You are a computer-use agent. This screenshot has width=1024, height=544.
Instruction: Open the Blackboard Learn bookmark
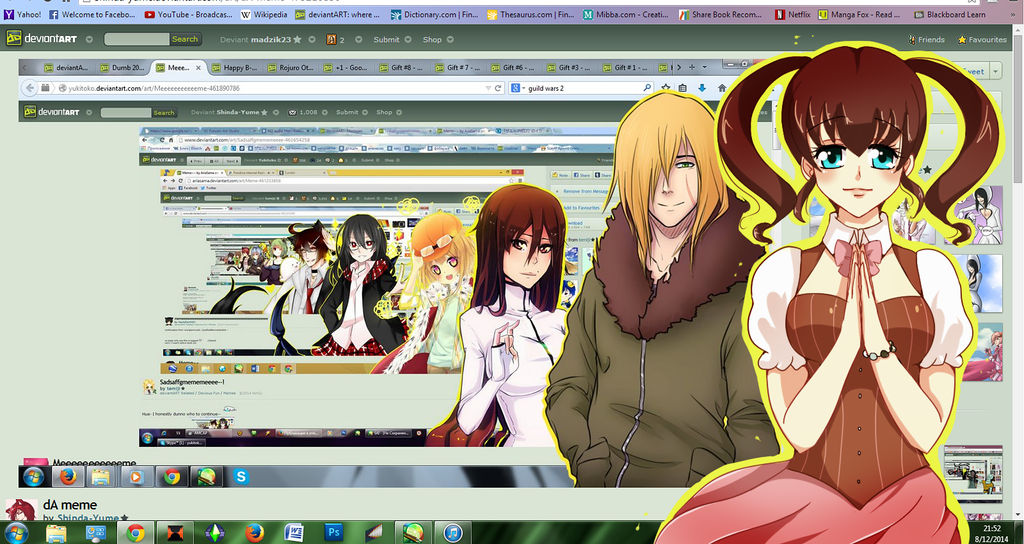(x=950, y=14)
